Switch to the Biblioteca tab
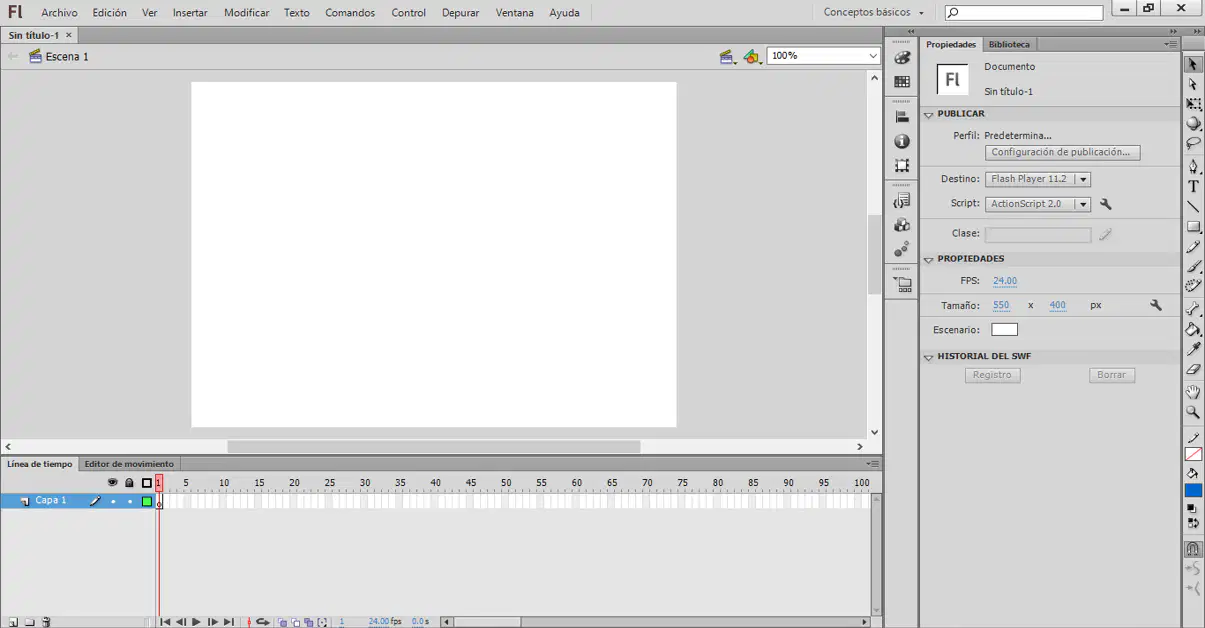The image size is (1205, 628). coord(1009,44)
